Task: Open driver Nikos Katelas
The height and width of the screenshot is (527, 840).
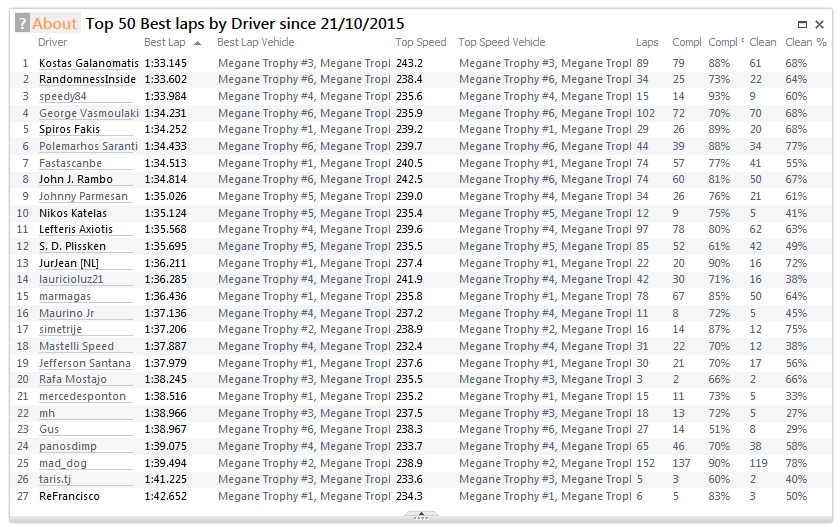Action: [72, 213]
